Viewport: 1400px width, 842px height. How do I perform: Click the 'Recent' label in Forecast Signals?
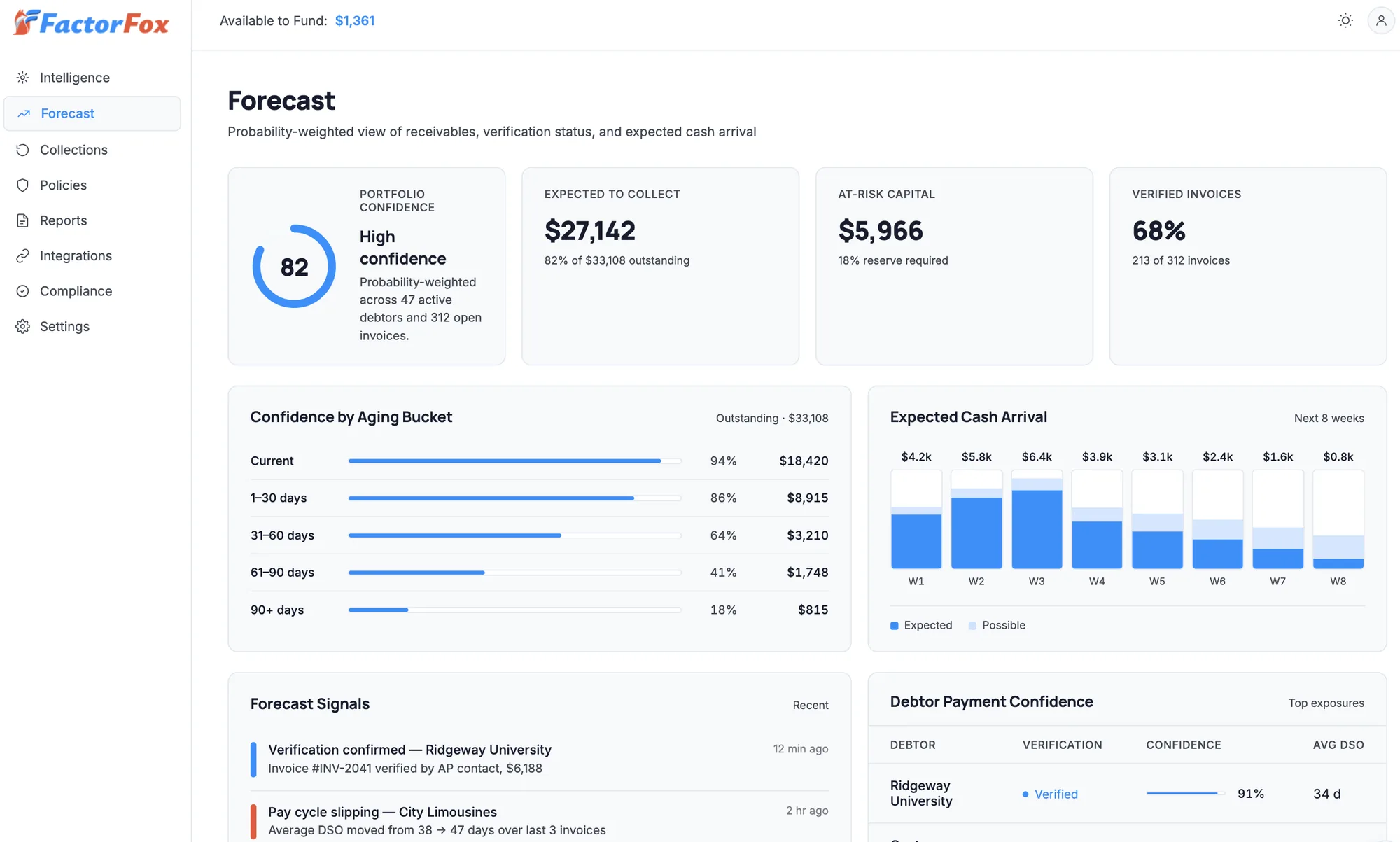pos(811,706)
